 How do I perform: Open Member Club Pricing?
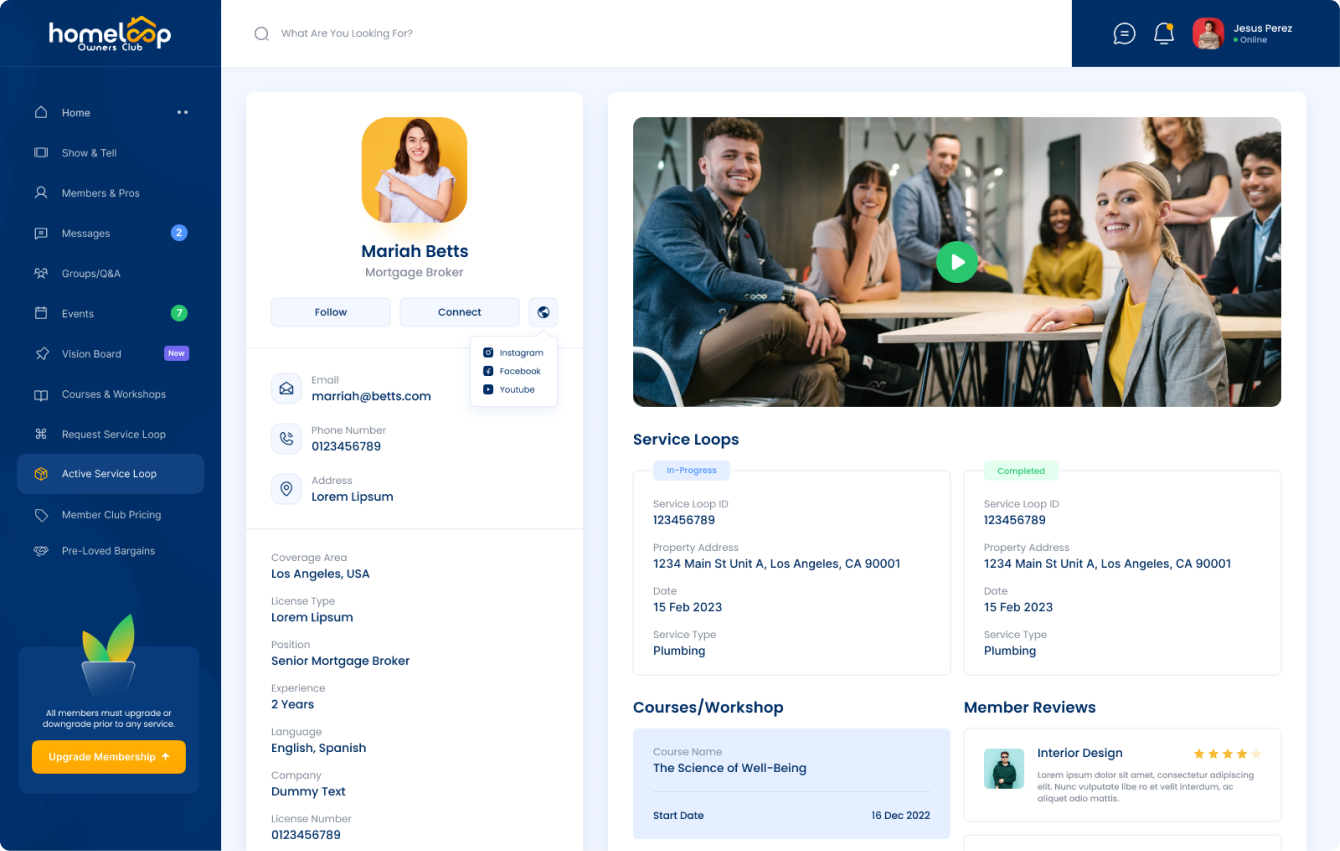(x=110, y=515)
